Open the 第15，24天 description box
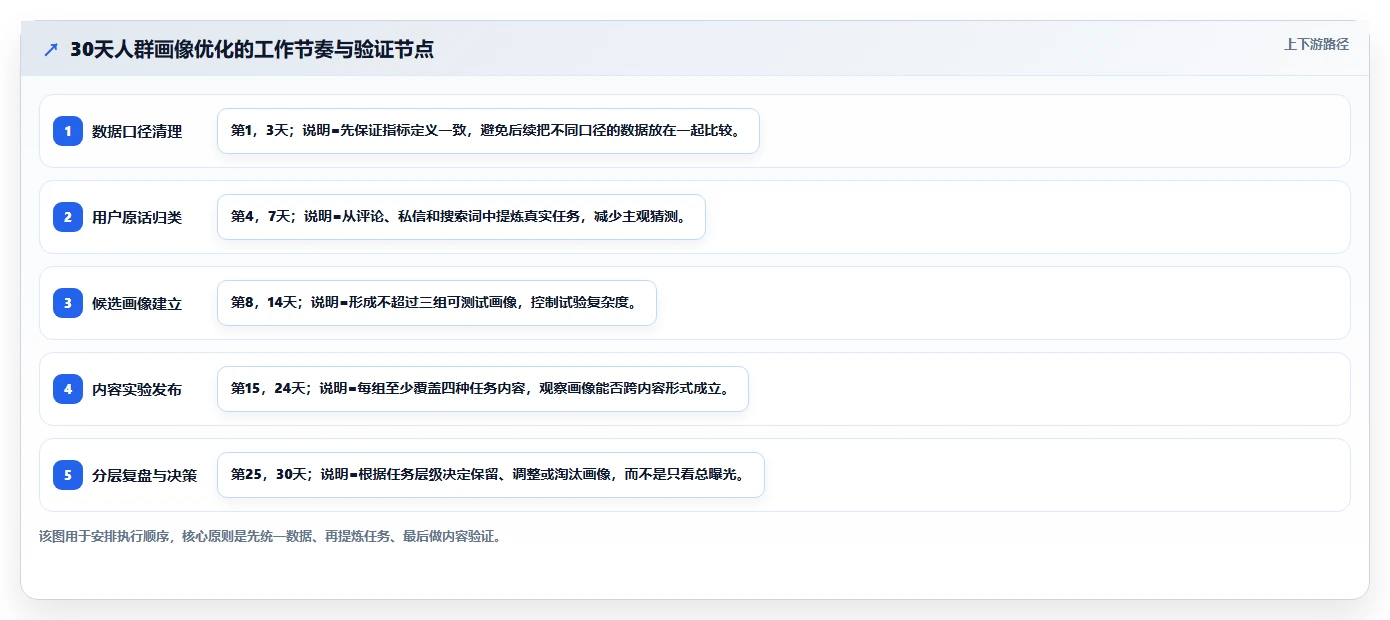 coord(483,389)
